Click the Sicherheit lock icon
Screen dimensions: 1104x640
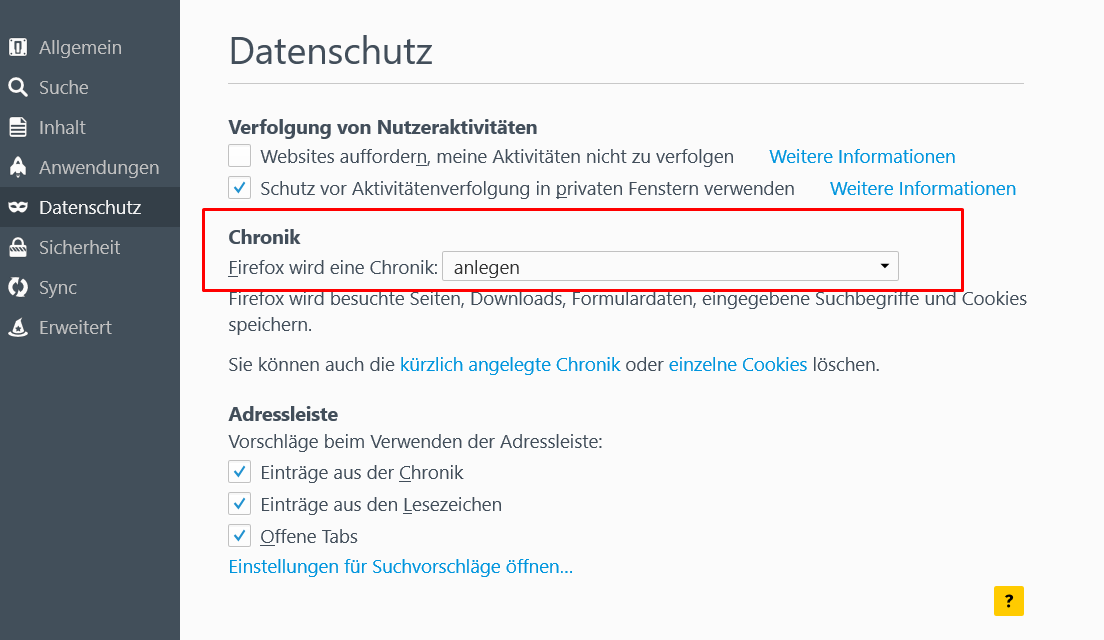18,247
